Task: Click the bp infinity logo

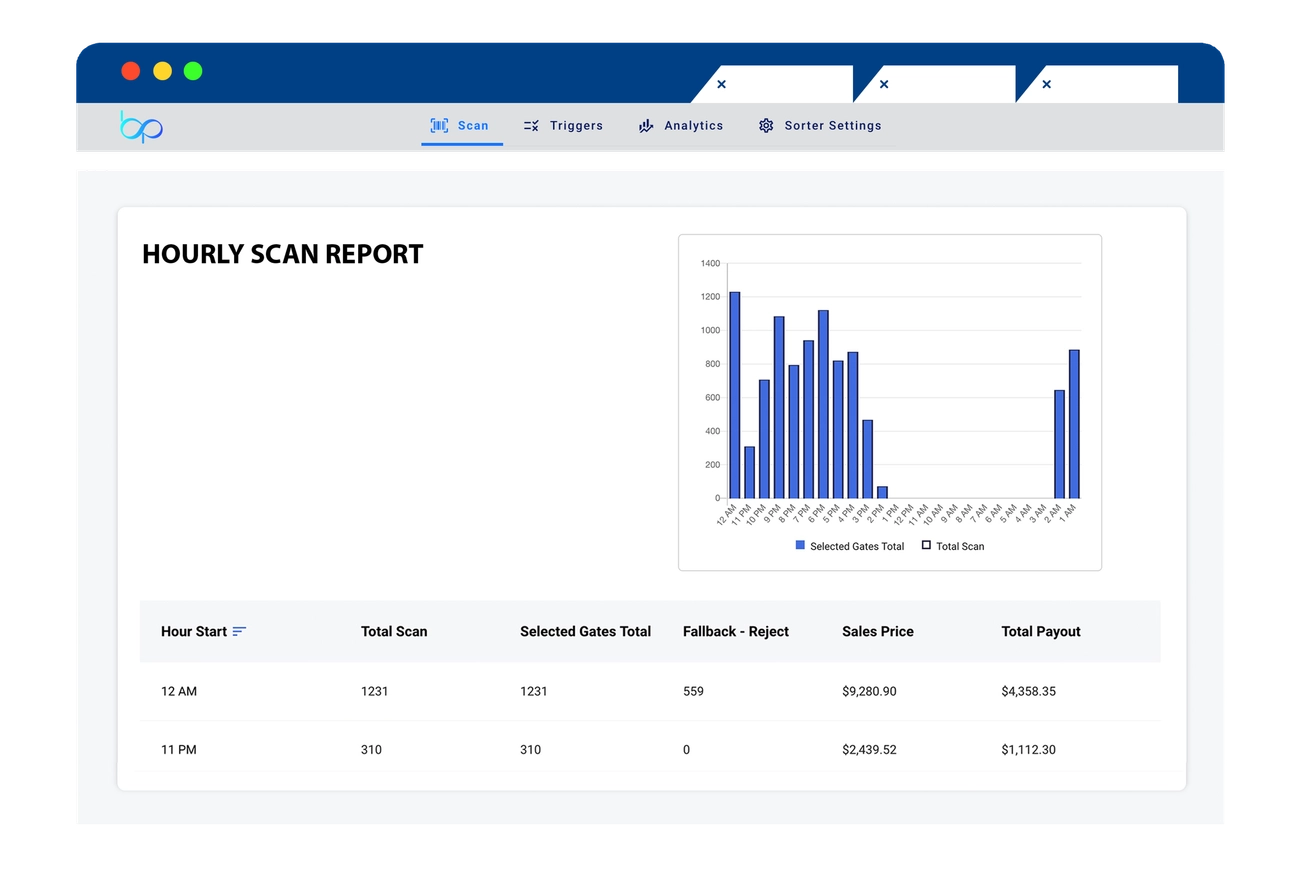Action: pyautogui.click(x=141, y=127)
